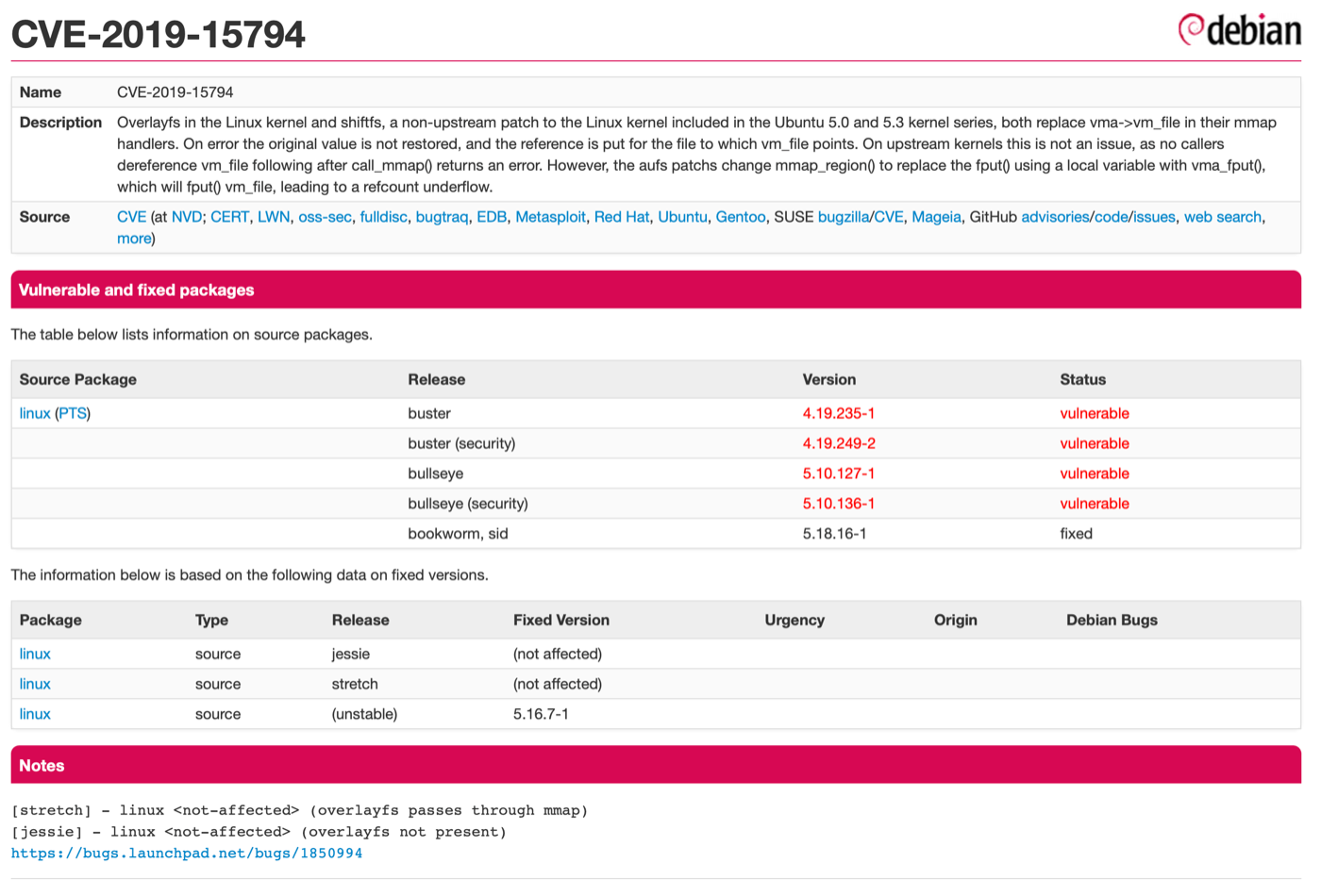Click the 'Origin' column header
The height and width of the screenshot is (896, 1321).
click(956, 620)
